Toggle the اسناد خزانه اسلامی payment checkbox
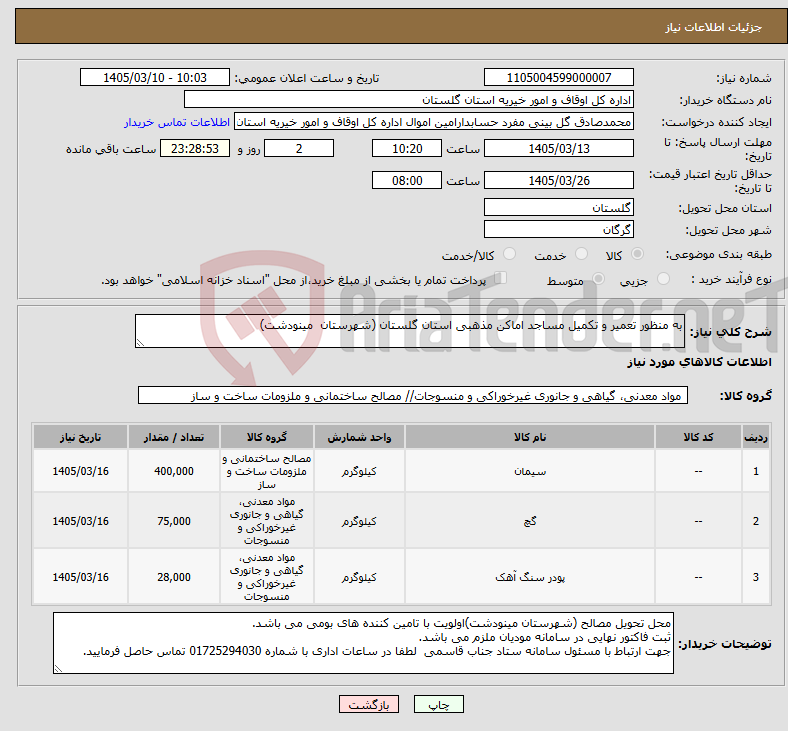The height and width of the screenshot is (731, 788). pos(501,278)
